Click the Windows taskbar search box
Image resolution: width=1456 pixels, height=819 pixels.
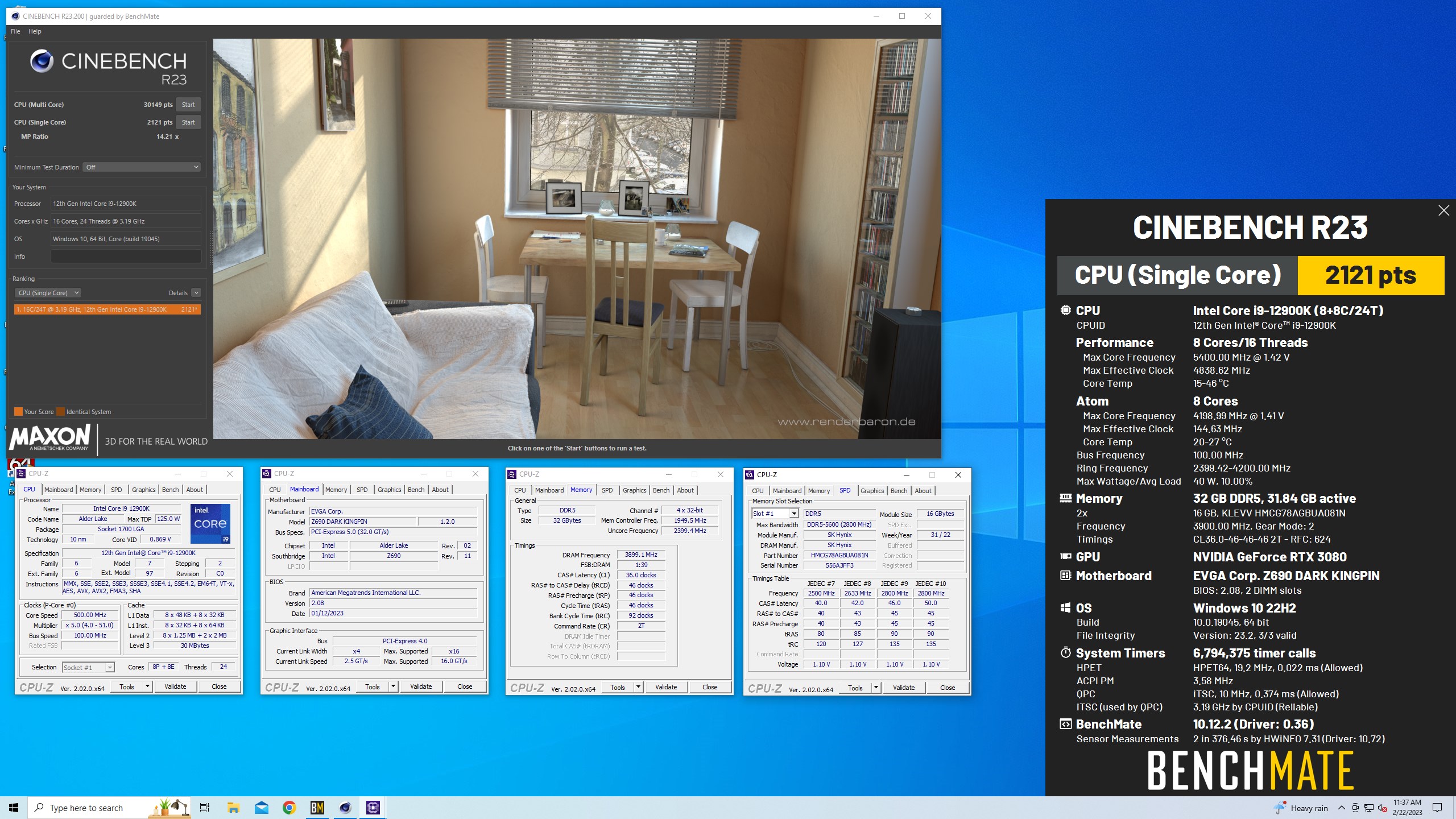click(x=109, y=808)
